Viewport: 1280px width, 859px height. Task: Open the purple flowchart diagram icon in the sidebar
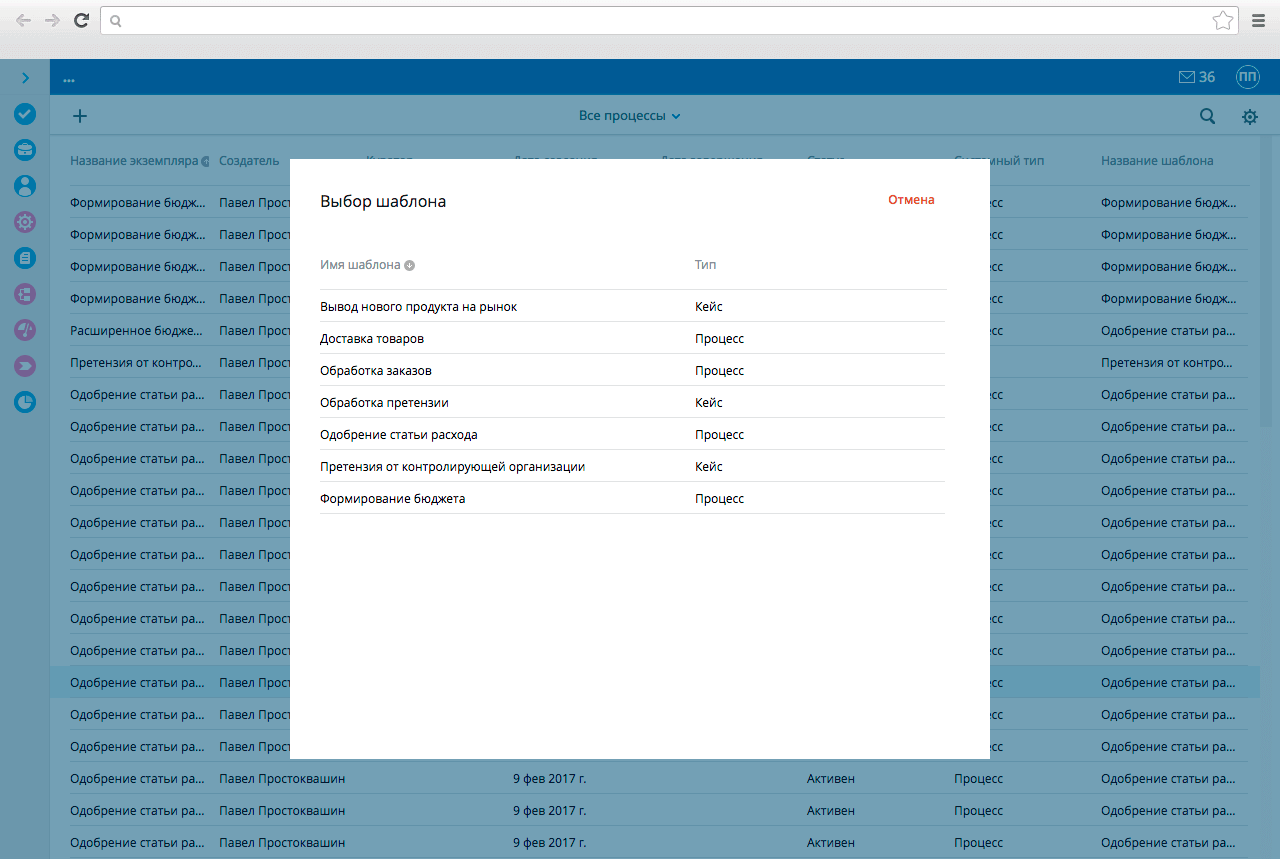(x=25, y=294)
